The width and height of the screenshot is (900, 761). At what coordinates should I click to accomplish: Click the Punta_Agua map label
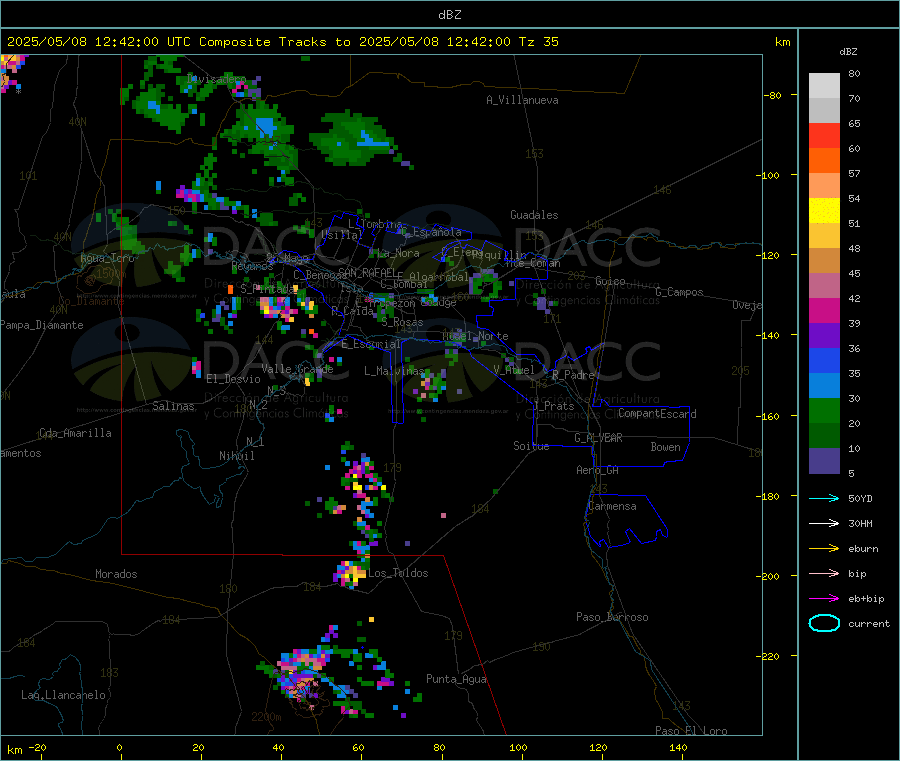click(x=456, y=679)
